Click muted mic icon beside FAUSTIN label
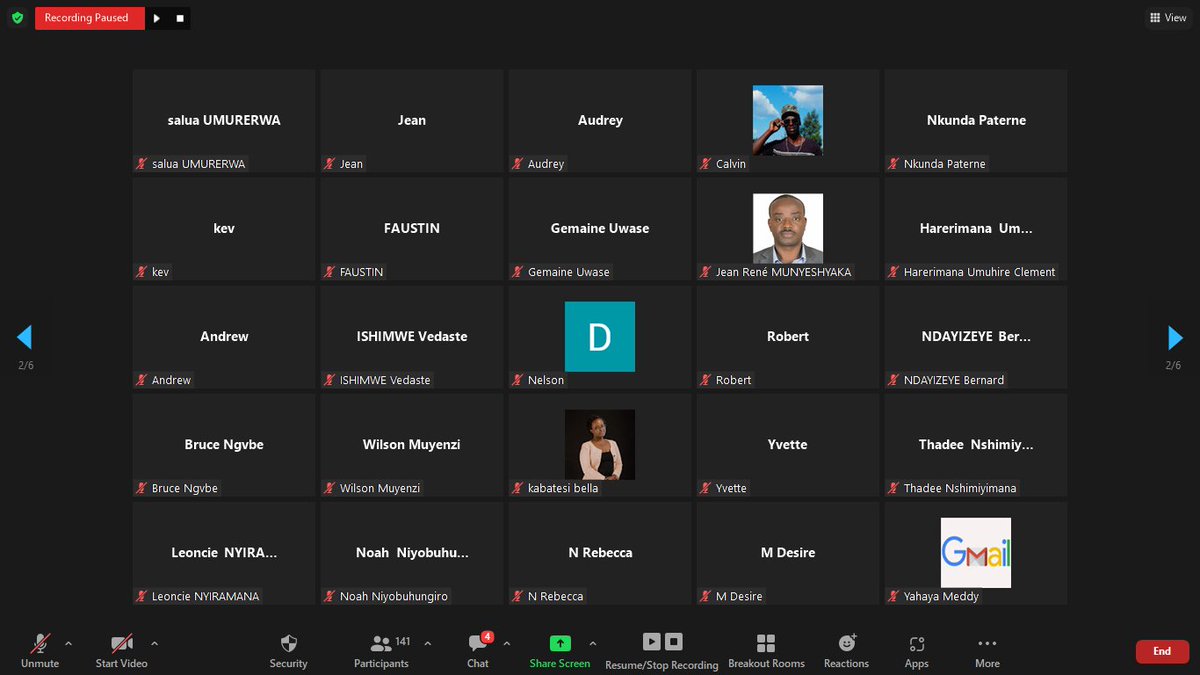Image resolution: width=1200 pixels, height=675 pixels. coord(330,272)
